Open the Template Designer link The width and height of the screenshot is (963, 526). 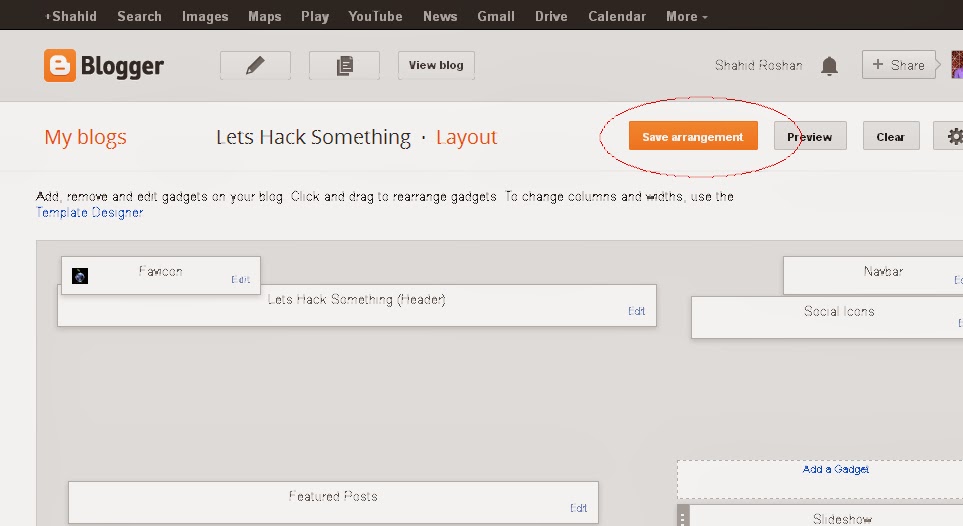click(x=90, y=213)
